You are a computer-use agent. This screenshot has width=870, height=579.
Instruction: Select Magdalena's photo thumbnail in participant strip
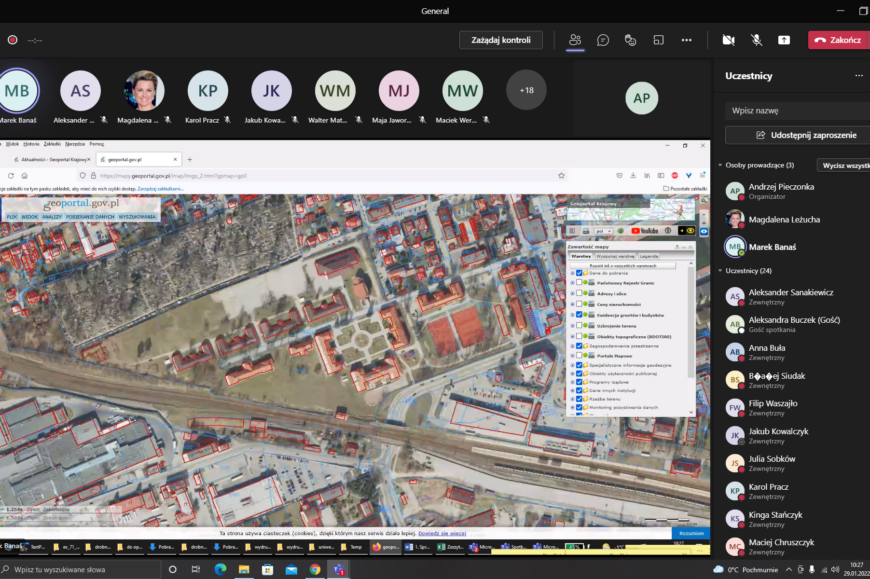click(x=144, y=90)
